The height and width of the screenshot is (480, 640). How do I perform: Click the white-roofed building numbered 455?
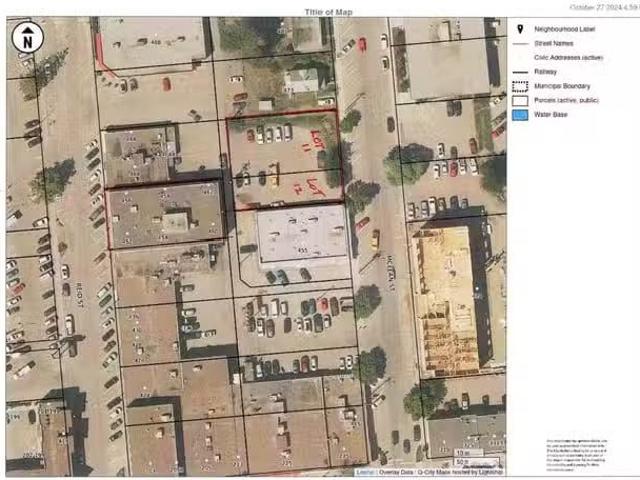[x=302, y=234]
